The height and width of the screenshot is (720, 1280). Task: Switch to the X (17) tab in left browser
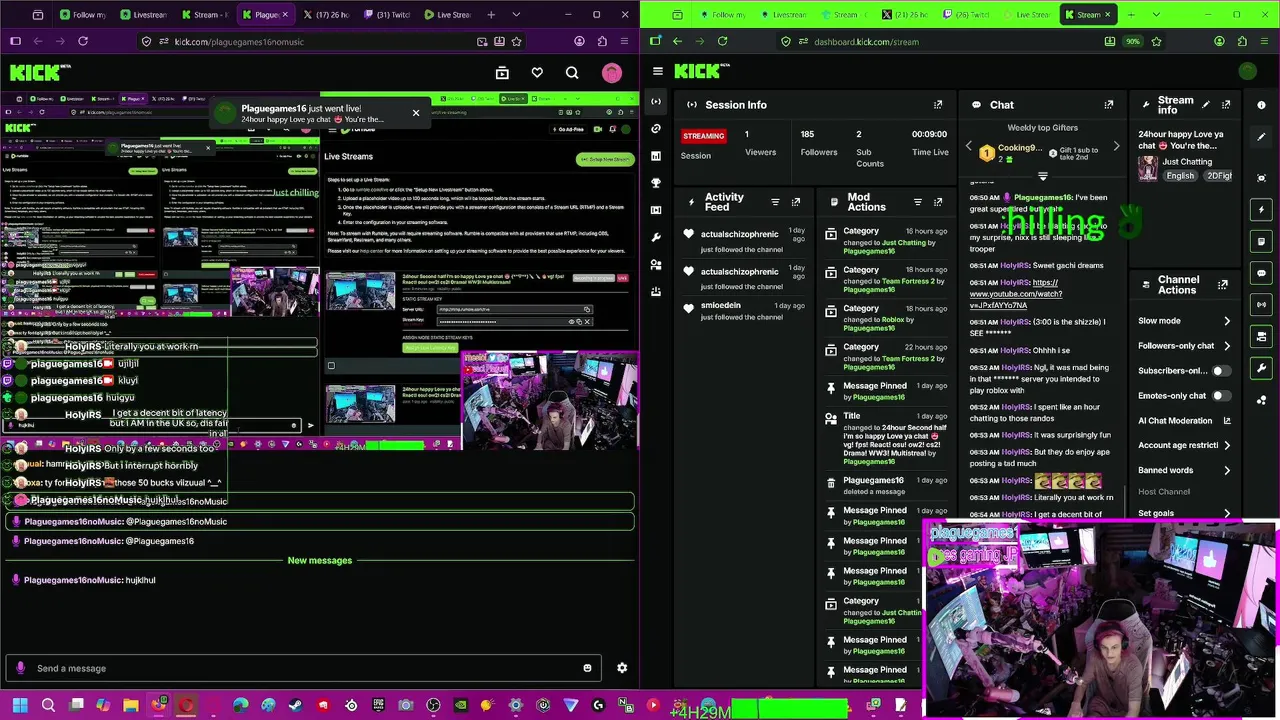324,14
